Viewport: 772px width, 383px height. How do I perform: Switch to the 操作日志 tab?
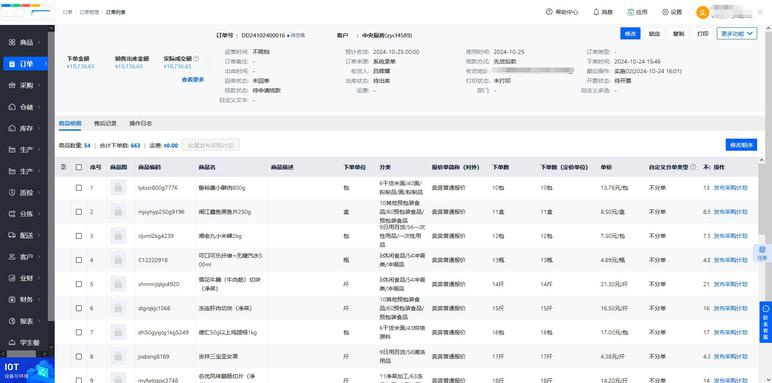[141, 124]
